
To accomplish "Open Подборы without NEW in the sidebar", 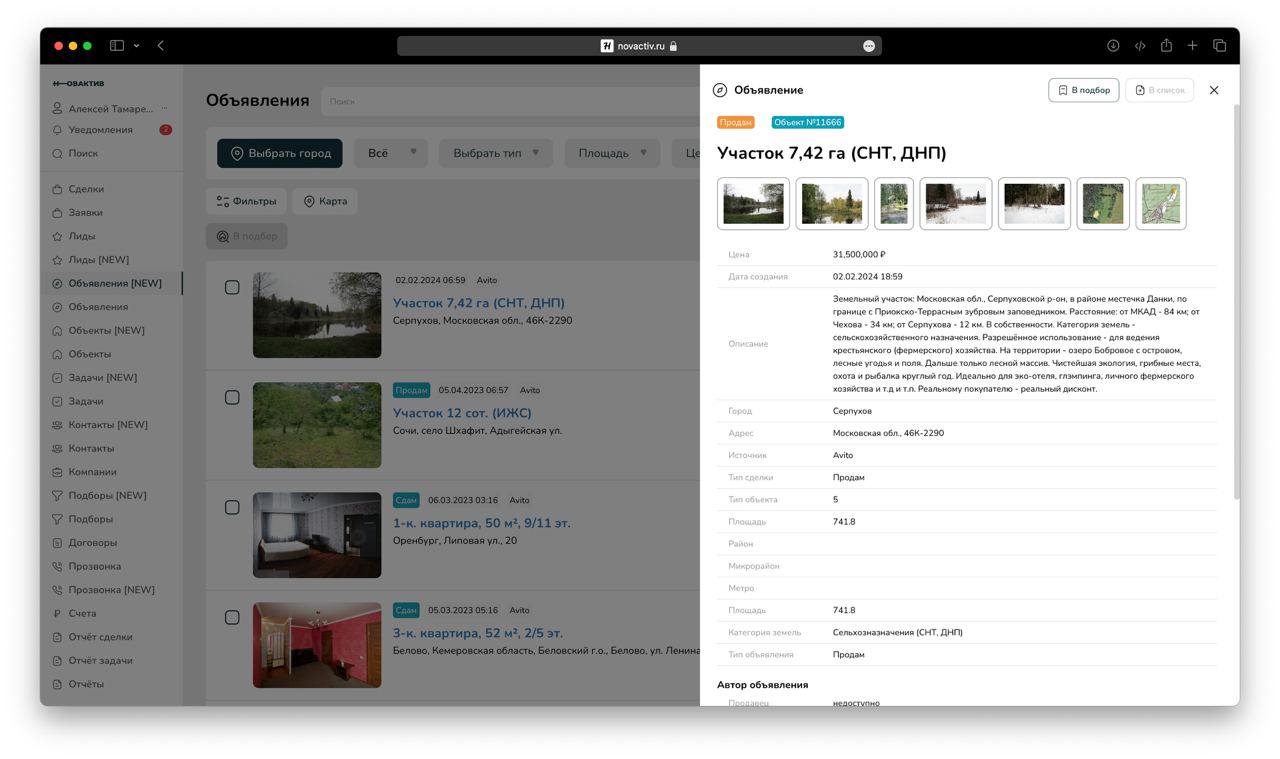I will [x=90, y=519].
